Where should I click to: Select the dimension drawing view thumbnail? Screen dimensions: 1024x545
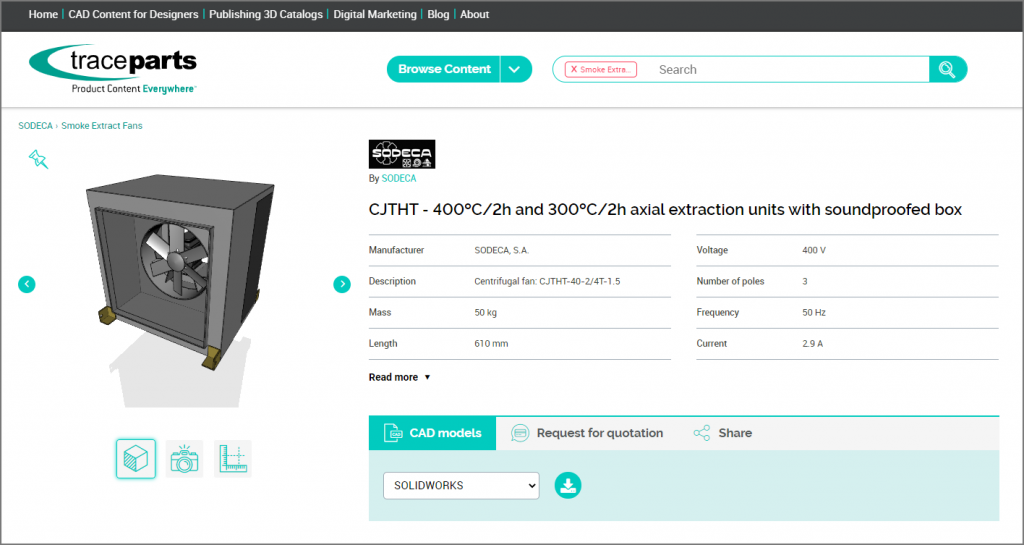(233, 459)
